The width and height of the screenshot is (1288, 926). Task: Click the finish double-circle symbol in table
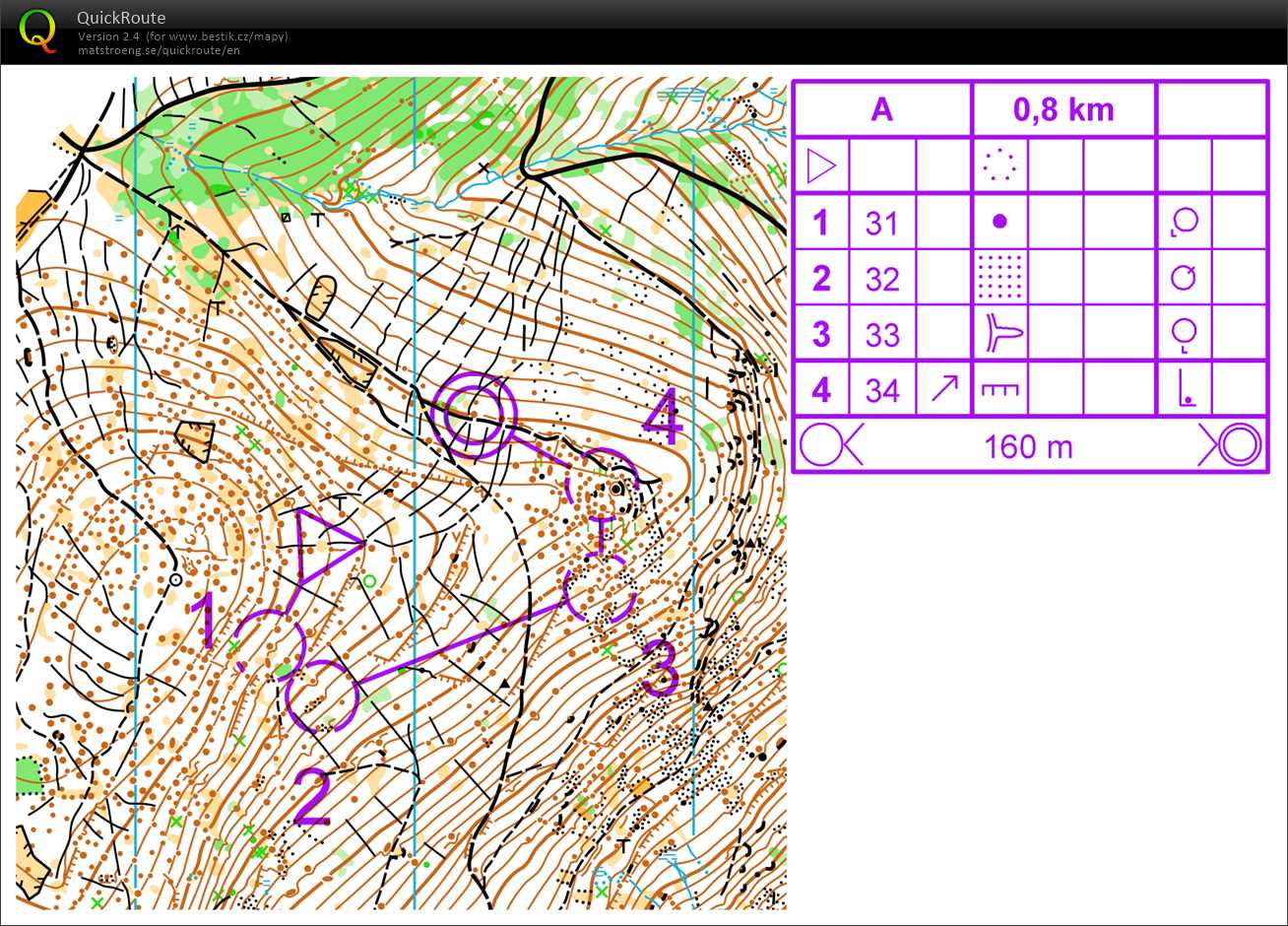coord(1232,446)
